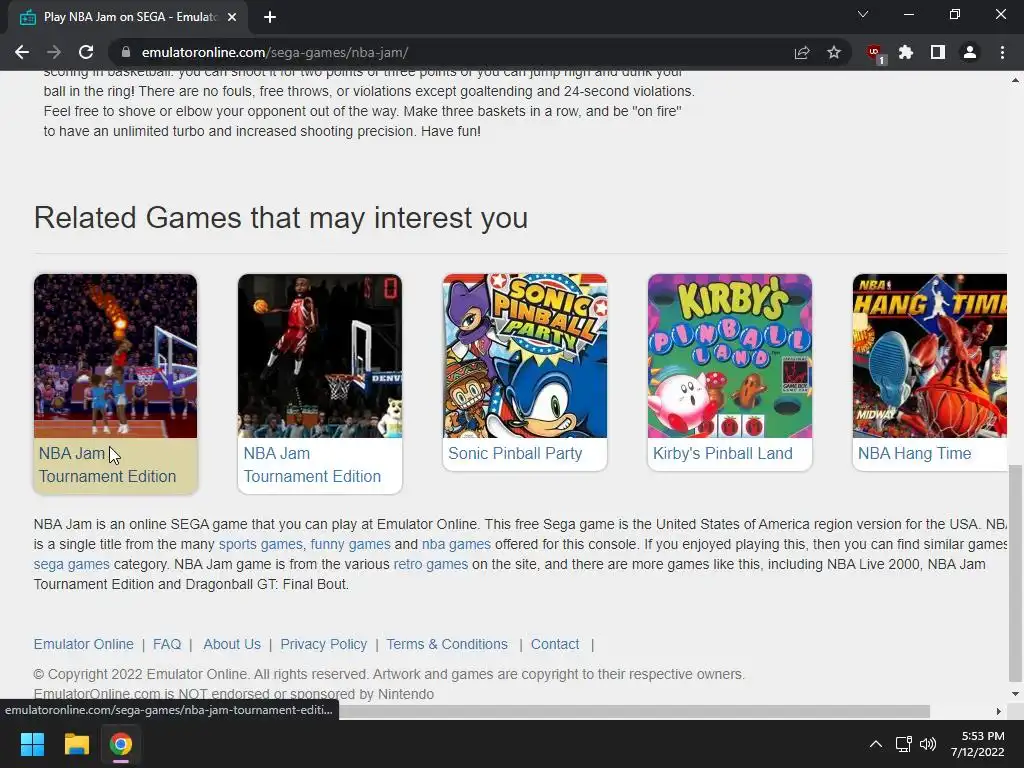Open the FAQ footer link
Viewport: 1024px width, 768px height.
coord(167,644)
